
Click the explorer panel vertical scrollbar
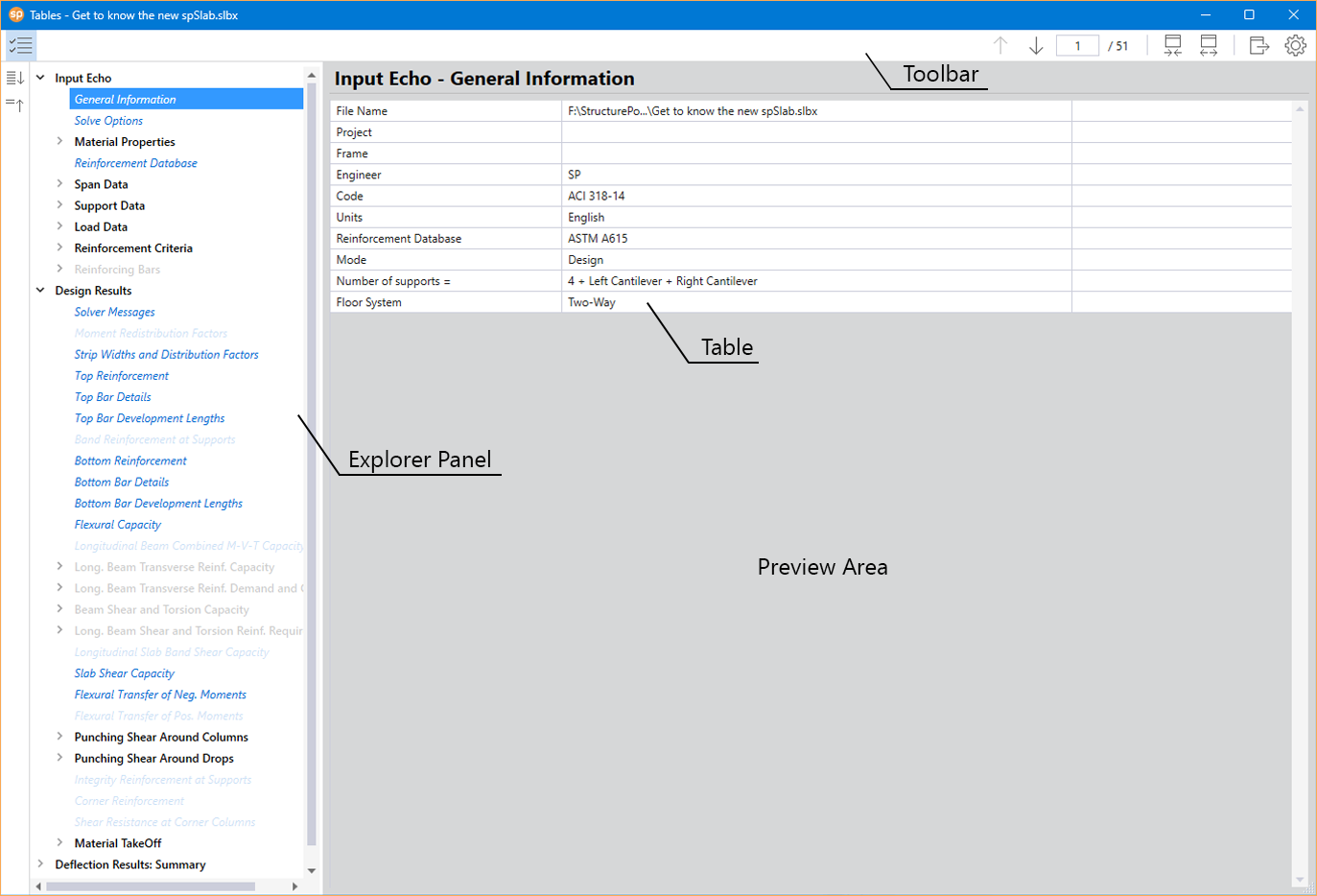click(x=311, y=463)
